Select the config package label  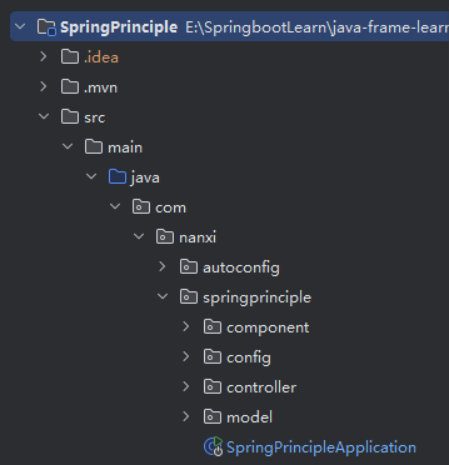coord(249,358)
